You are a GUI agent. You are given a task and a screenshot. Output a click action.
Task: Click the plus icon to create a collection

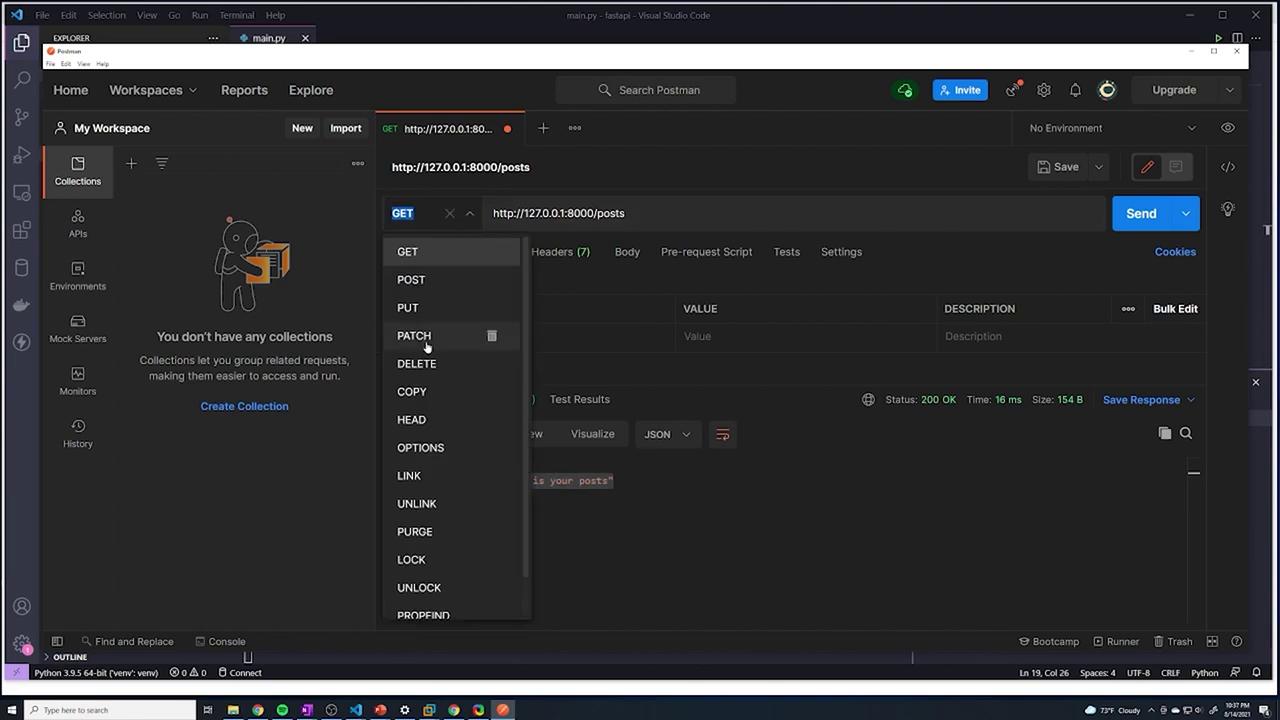pyautogui.click(x=131, y=163)
